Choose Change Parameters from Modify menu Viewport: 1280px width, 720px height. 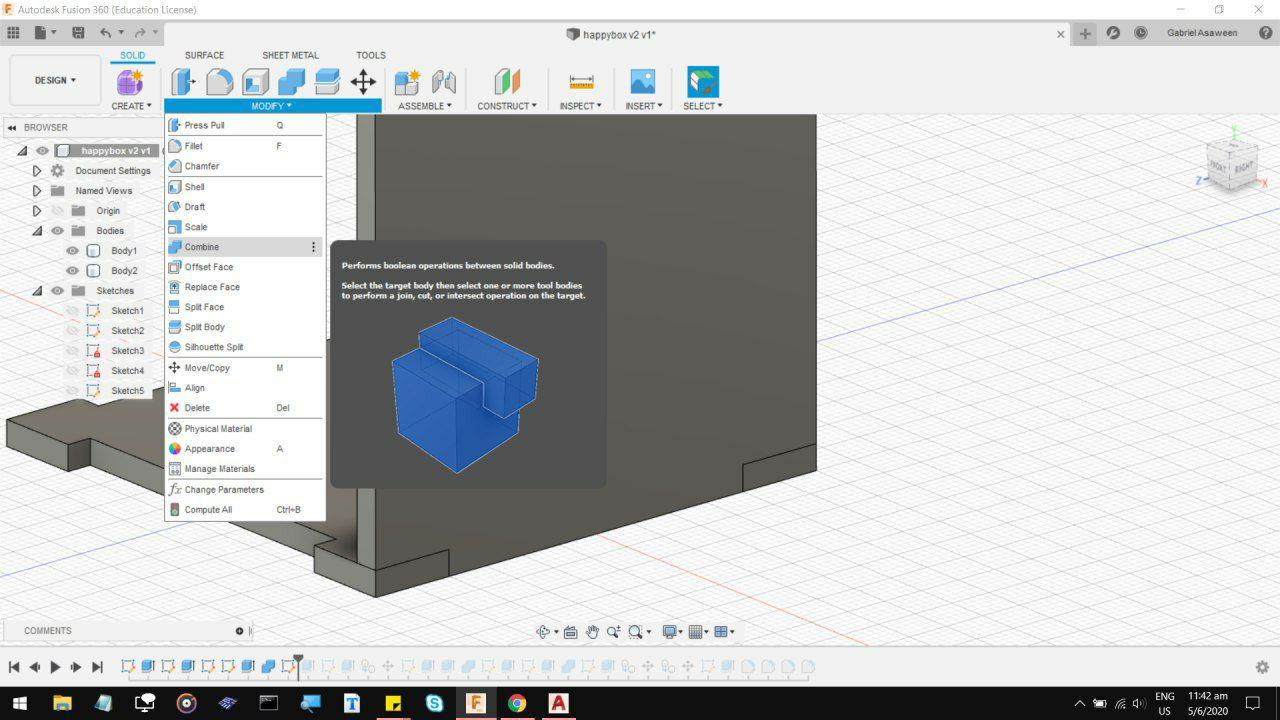[245, 490]
